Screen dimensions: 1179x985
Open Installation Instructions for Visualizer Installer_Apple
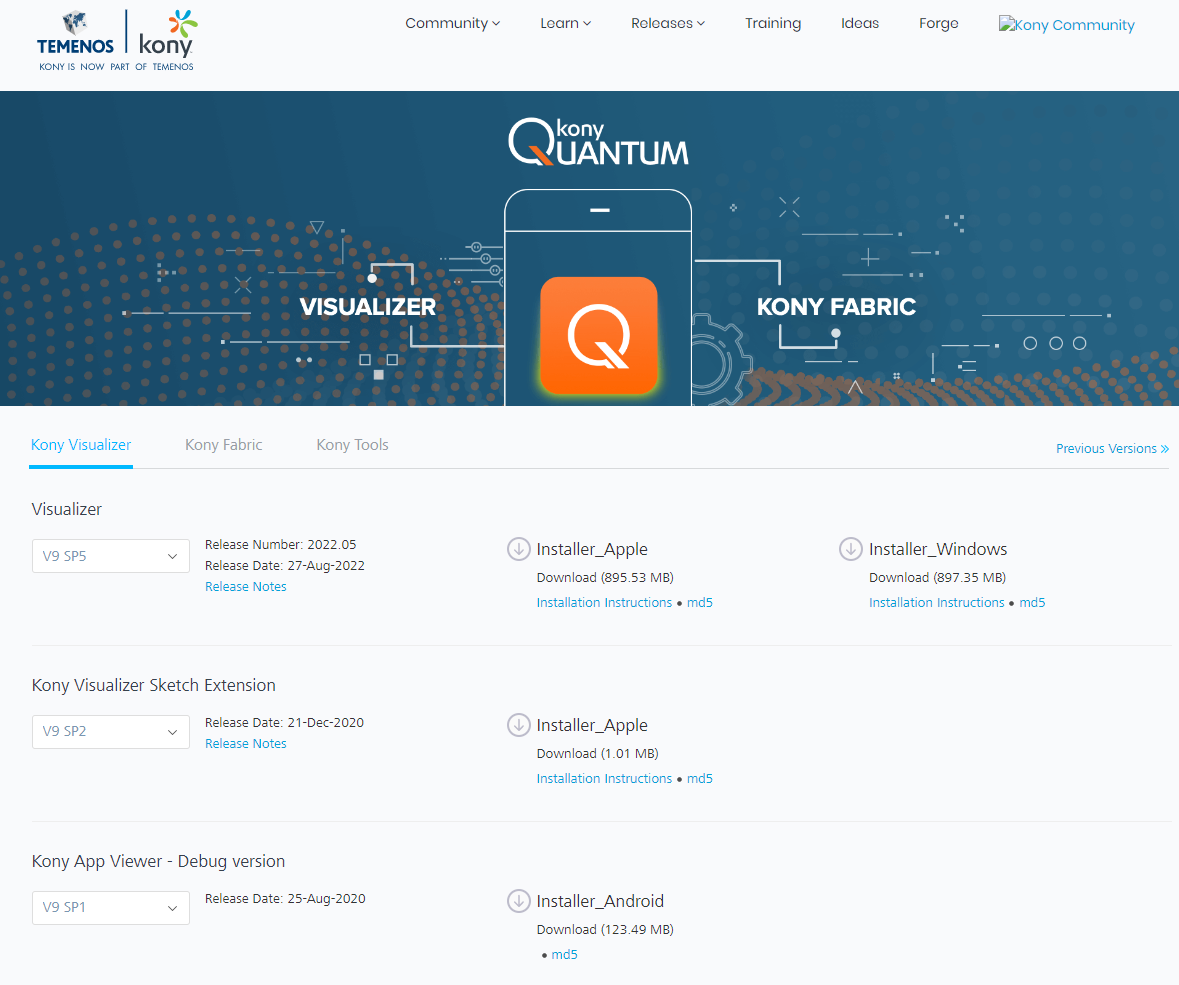point(604,603)
